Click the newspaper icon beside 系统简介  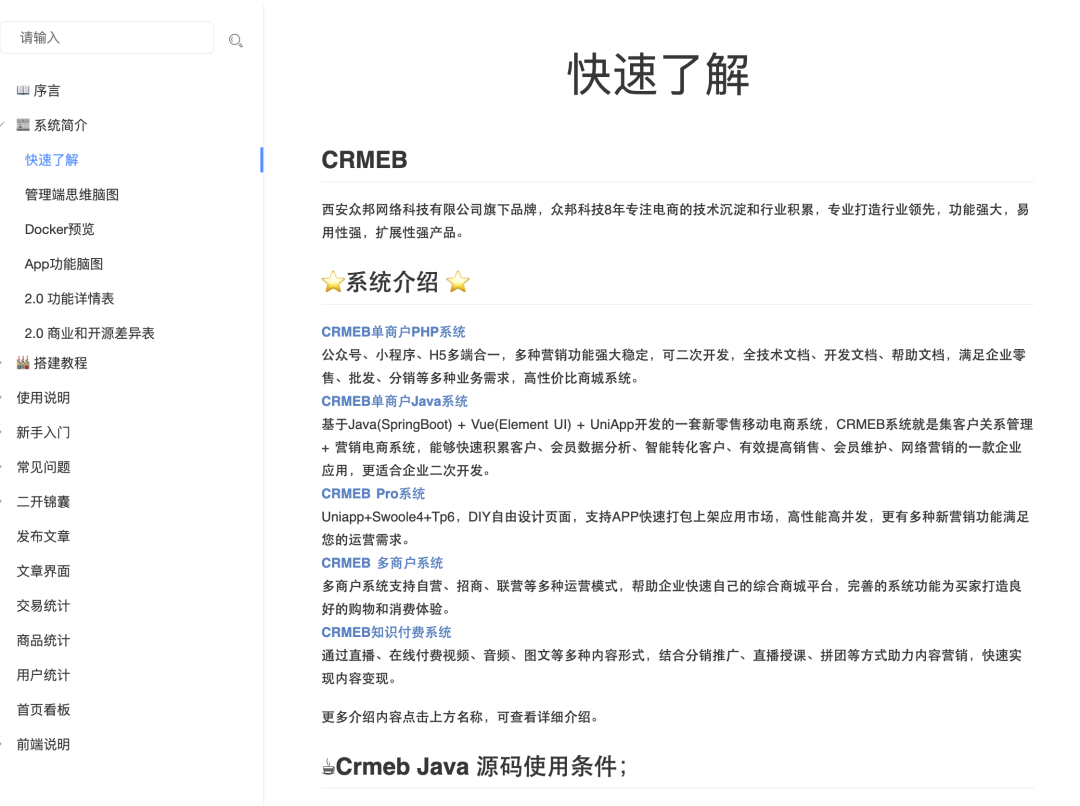point(23,125)
